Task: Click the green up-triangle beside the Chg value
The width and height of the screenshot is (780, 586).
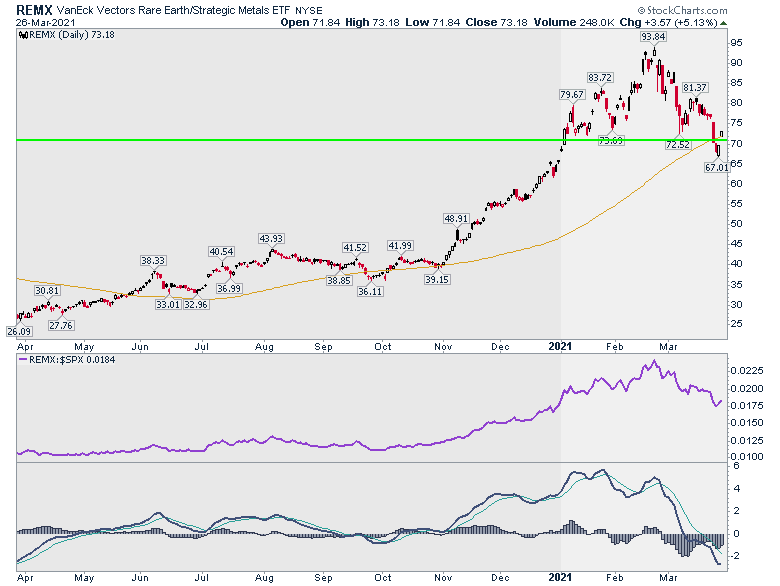Action: click(x=723, y=23)
